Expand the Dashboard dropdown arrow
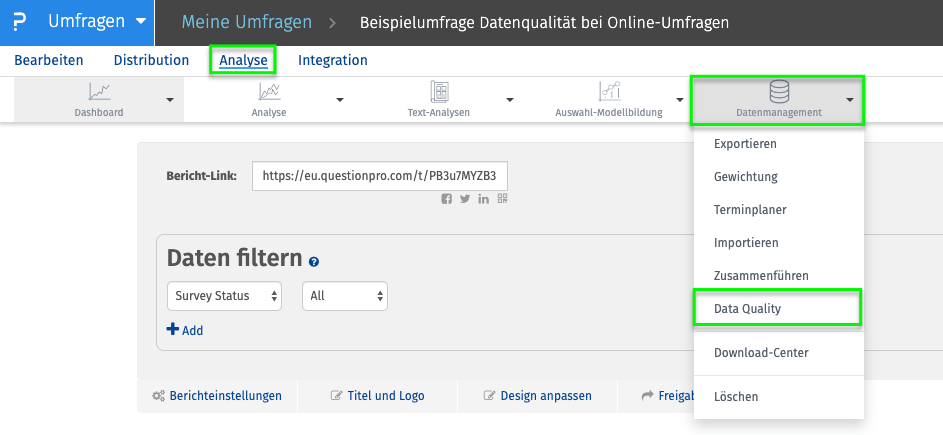Screen dimensions: 943x435 [x=170, y=99]
